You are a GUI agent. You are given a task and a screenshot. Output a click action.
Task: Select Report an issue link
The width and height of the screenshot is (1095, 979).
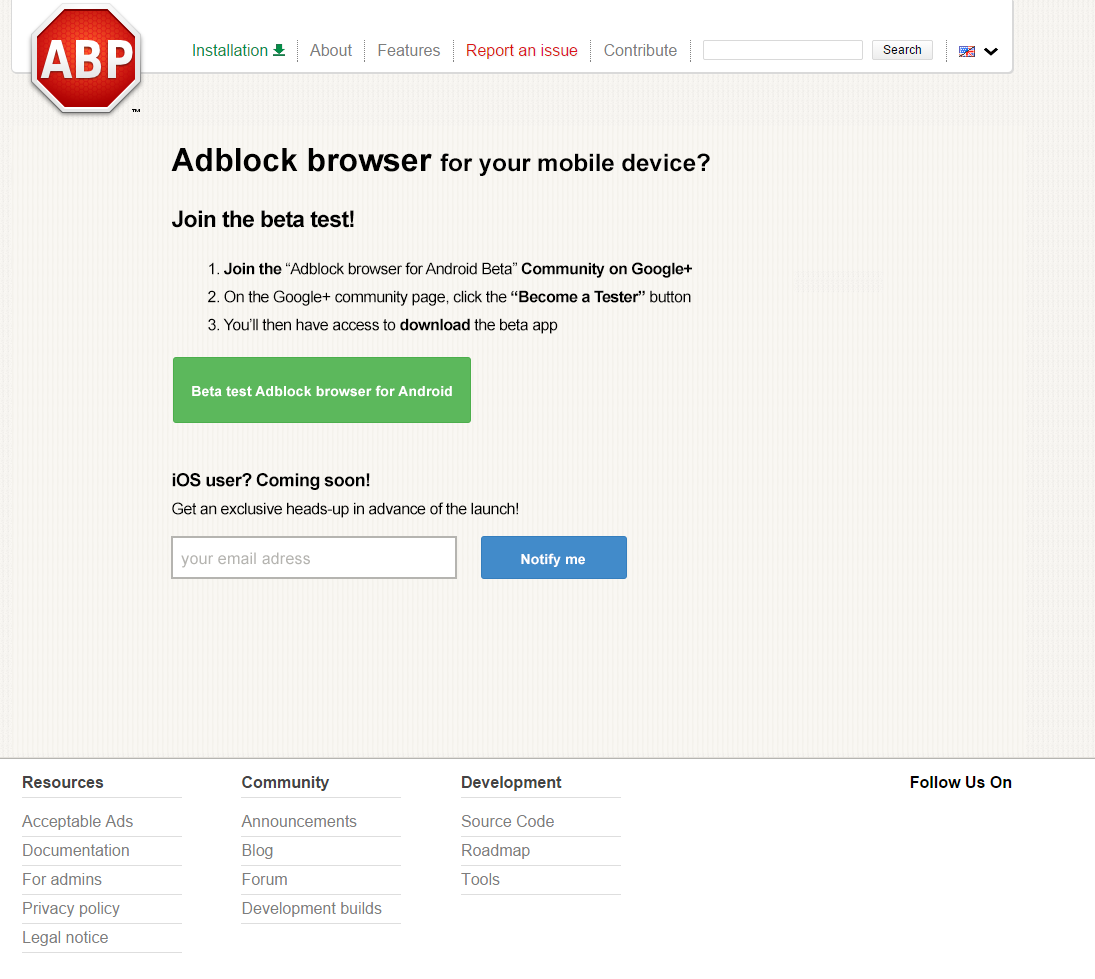click(521, 50)
